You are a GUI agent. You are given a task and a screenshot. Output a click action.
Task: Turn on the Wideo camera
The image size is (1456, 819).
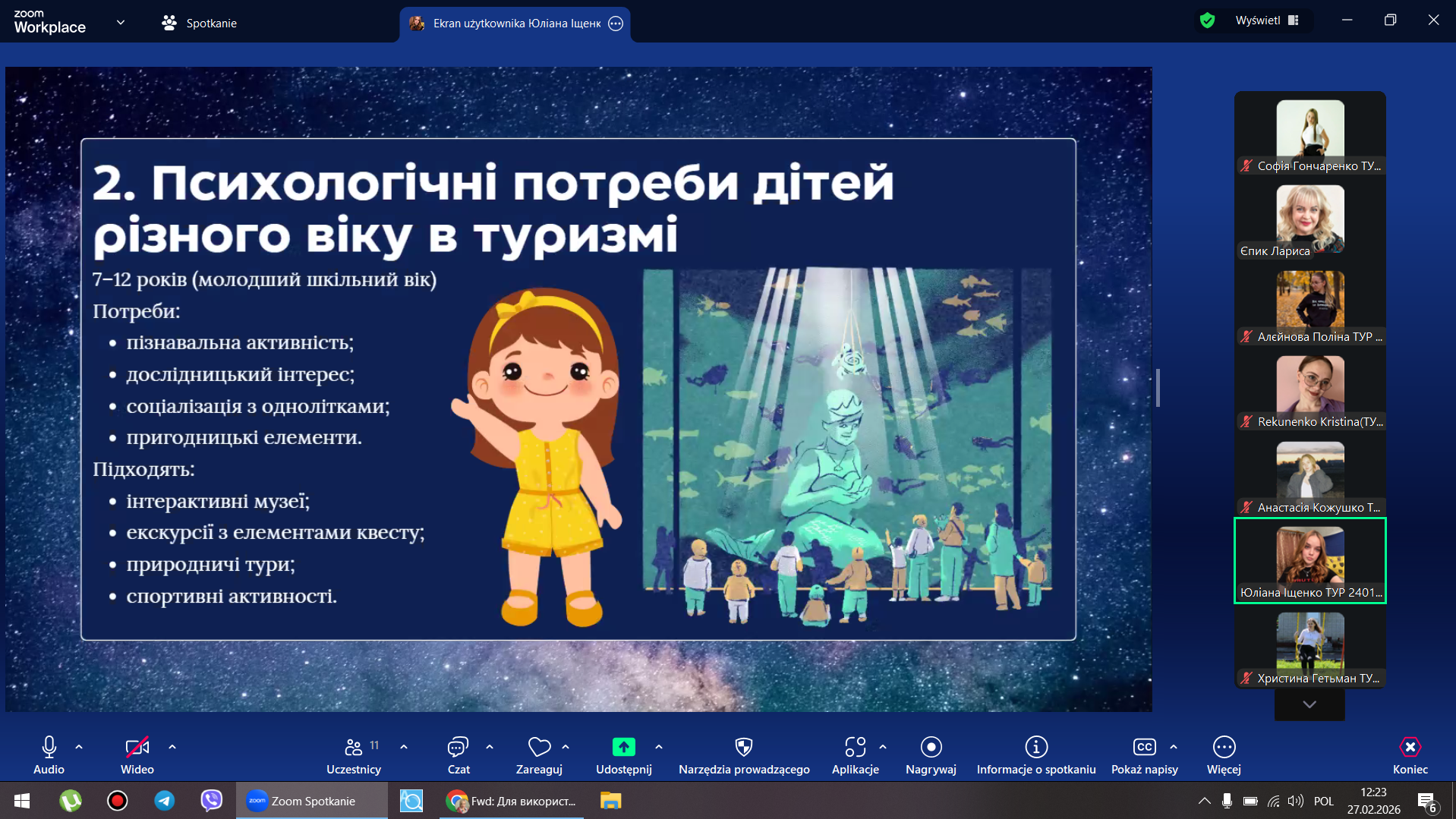tap(137, 755)
